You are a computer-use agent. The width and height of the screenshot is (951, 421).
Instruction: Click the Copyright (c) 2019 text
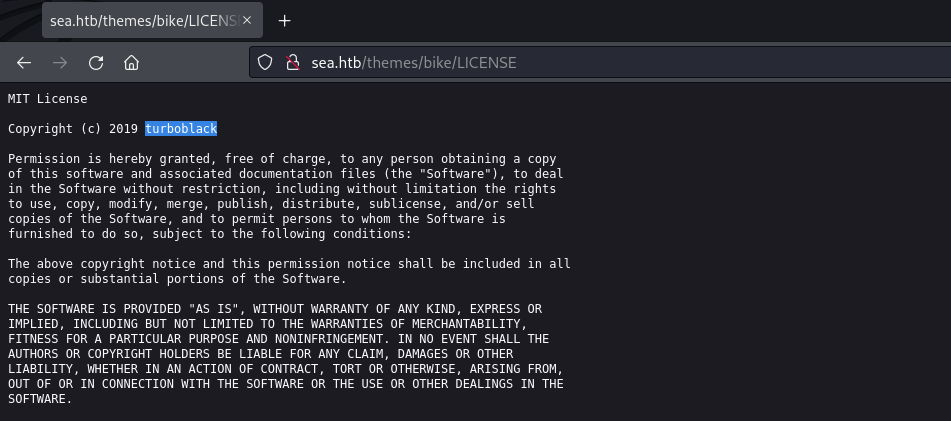pyautogui.click(x=73, y=129)
